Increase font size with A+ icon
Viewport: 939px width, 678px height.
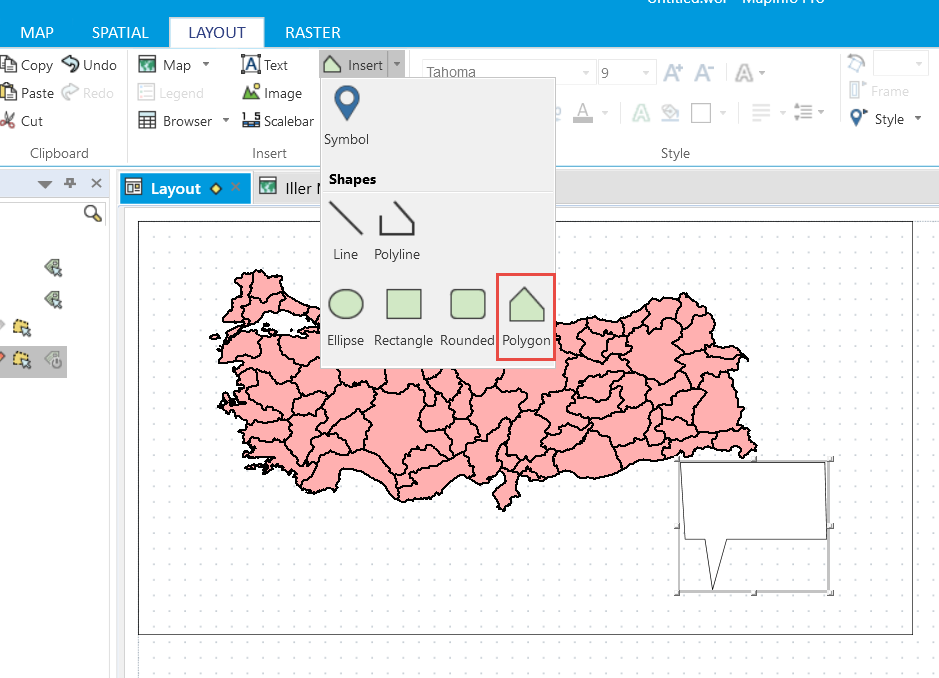673,72
